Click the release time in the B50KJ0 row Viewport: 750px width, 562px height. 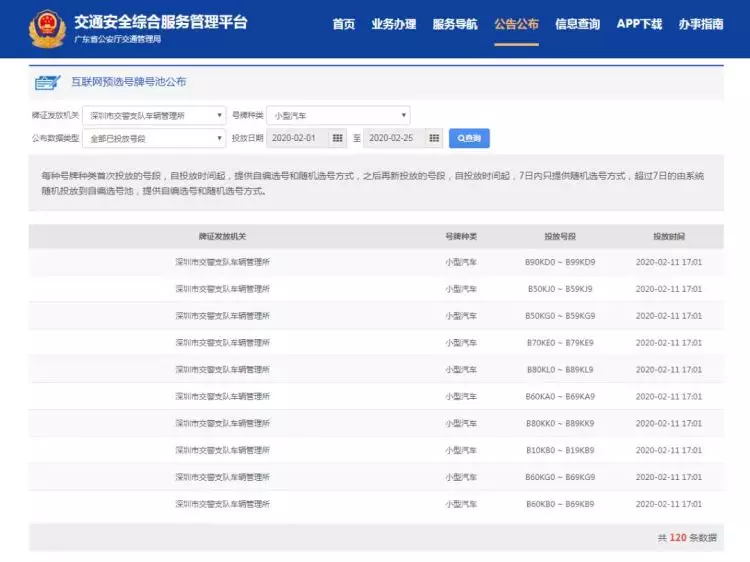[x=669, y=289]
